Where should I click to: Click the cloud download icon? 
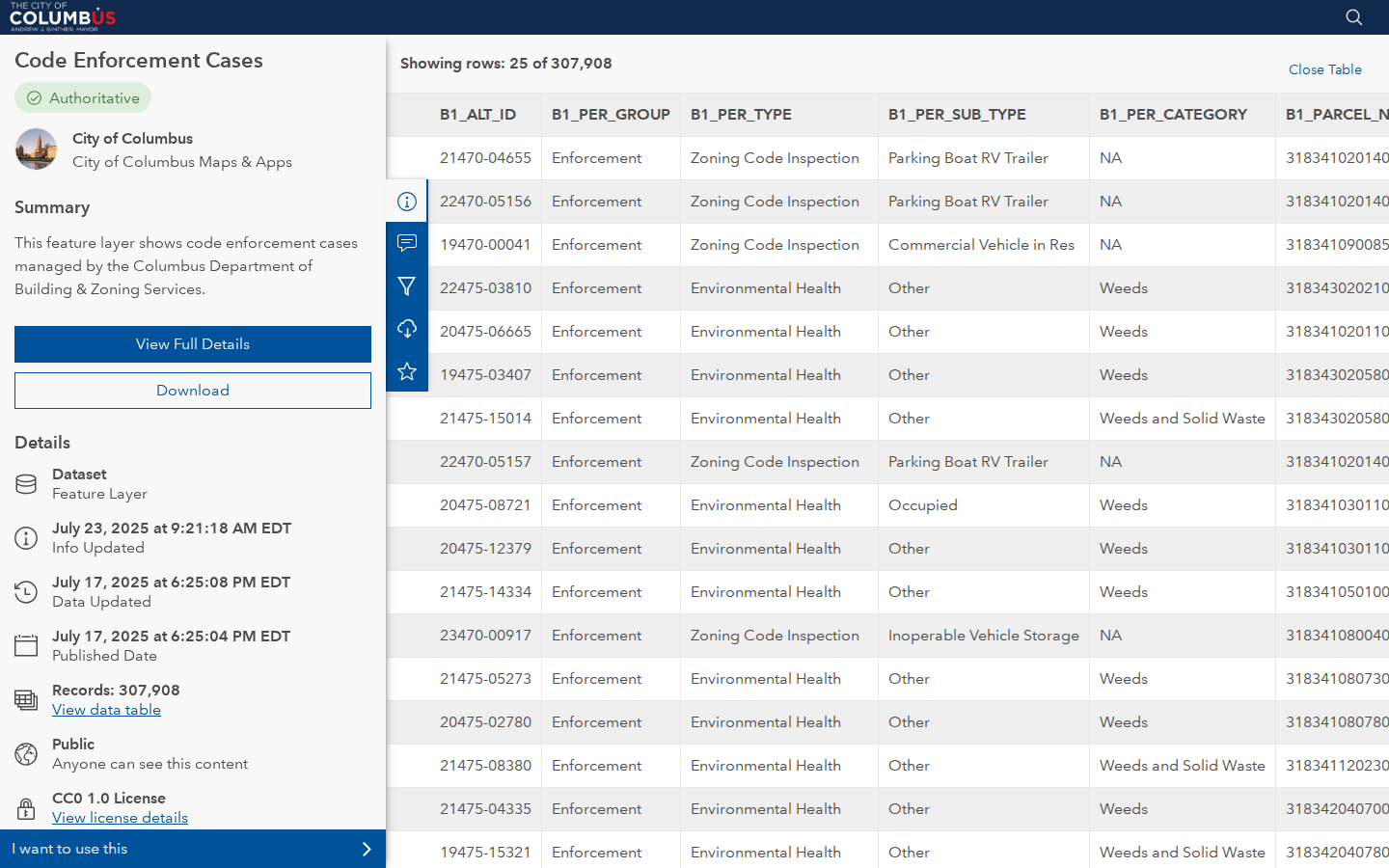[x=407, y=329]
